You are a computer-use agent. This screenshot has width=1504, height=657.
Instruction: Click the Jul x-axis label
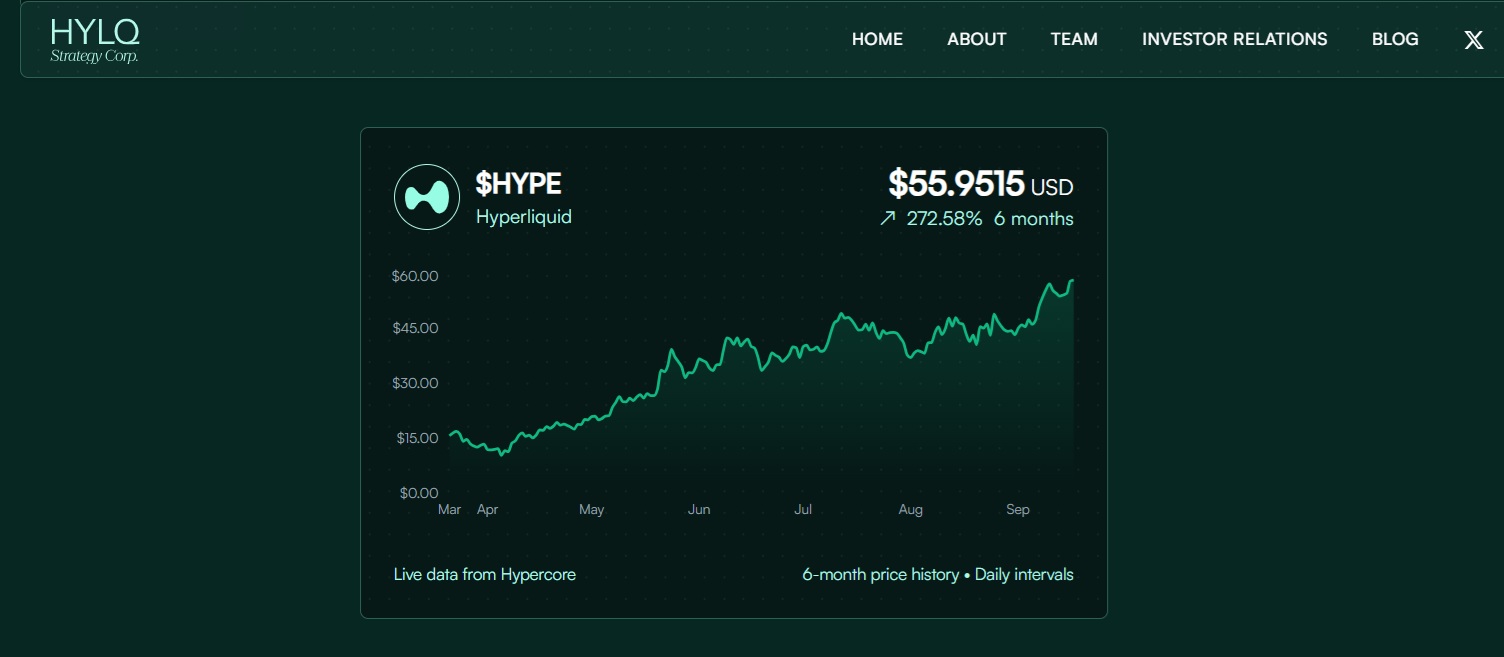click(x=803, y=510)
